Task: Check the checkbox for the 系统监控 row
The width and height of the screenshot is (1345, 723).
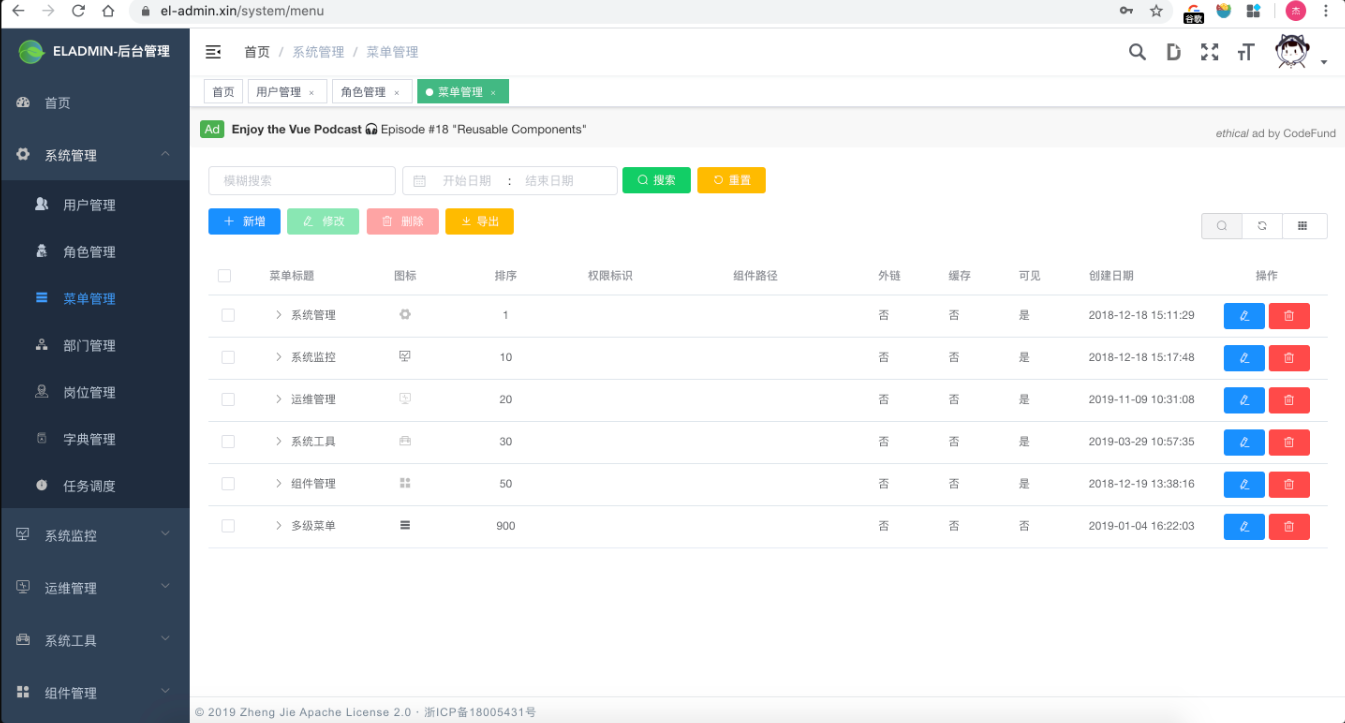Action: (227, 357)
